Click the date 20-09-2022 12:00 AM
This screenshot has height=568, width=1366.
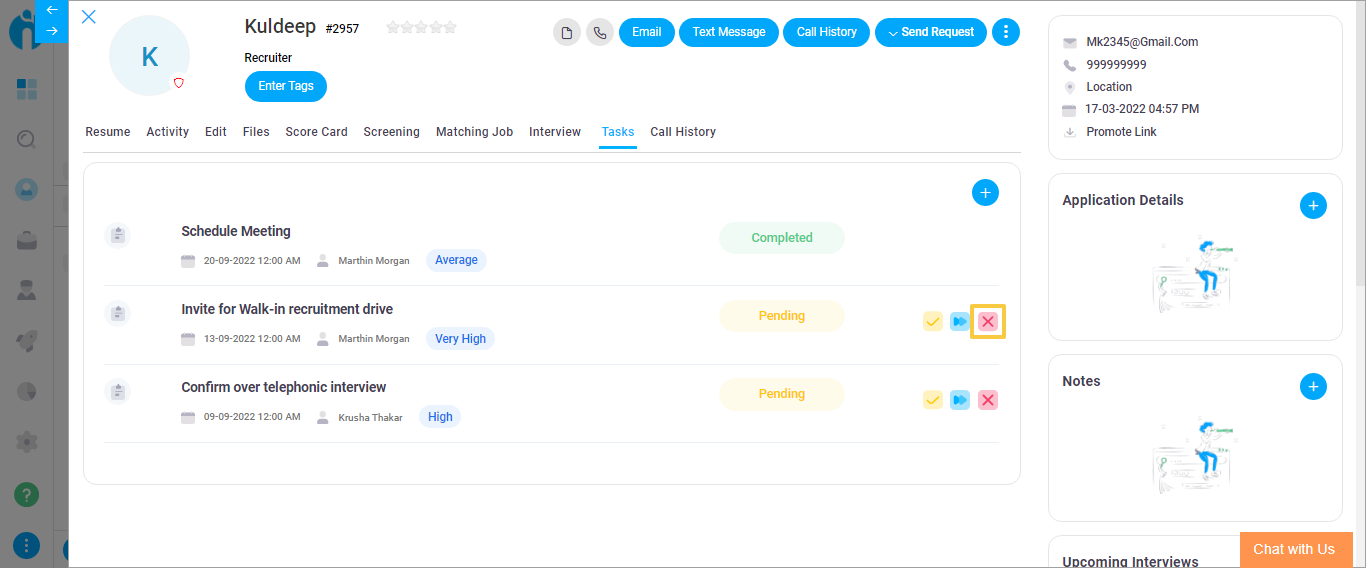pos(252,261)
